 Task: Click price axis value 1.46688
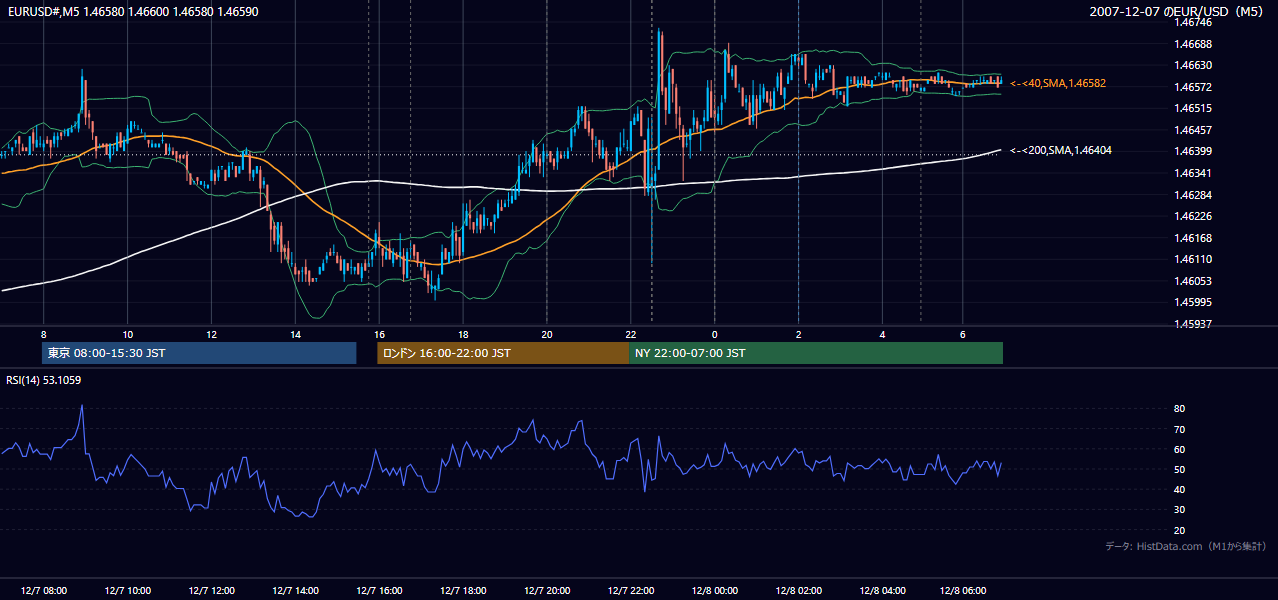[1192, 44]
